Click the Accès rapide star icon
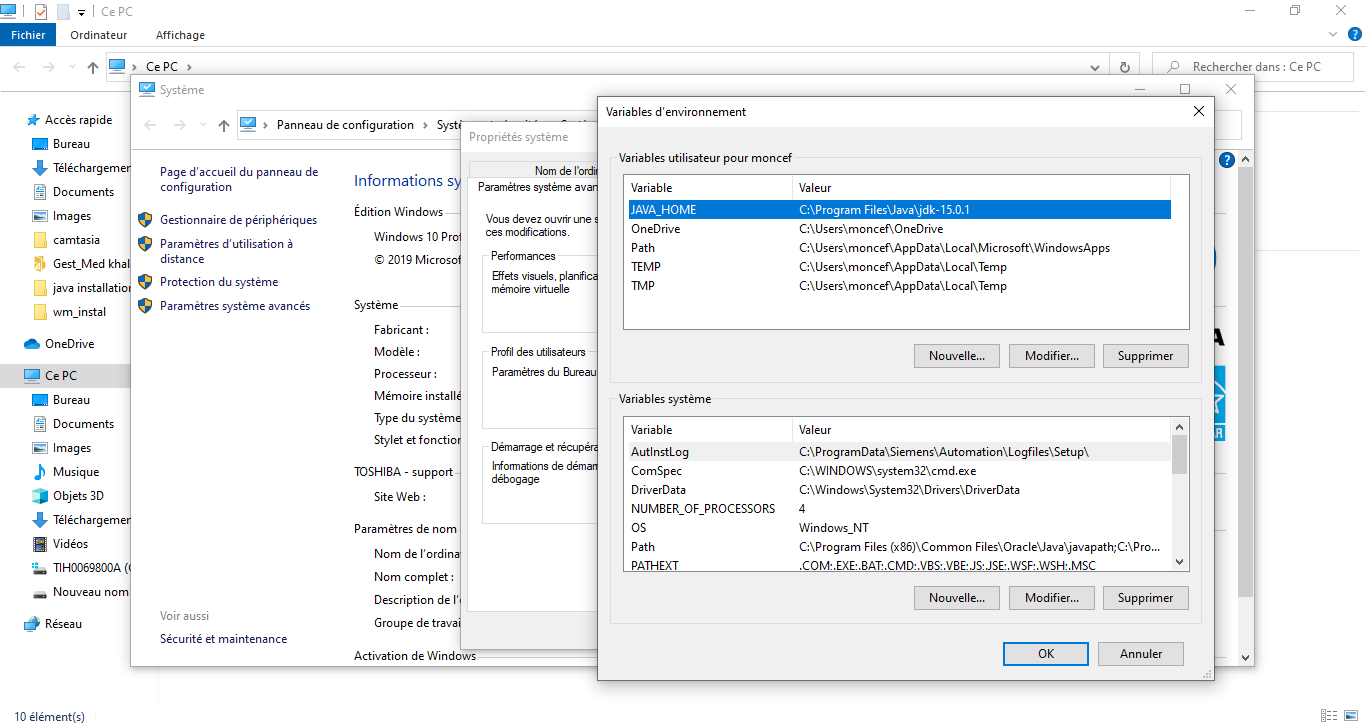Screen dimensions: 1366x728 (33, 120)
